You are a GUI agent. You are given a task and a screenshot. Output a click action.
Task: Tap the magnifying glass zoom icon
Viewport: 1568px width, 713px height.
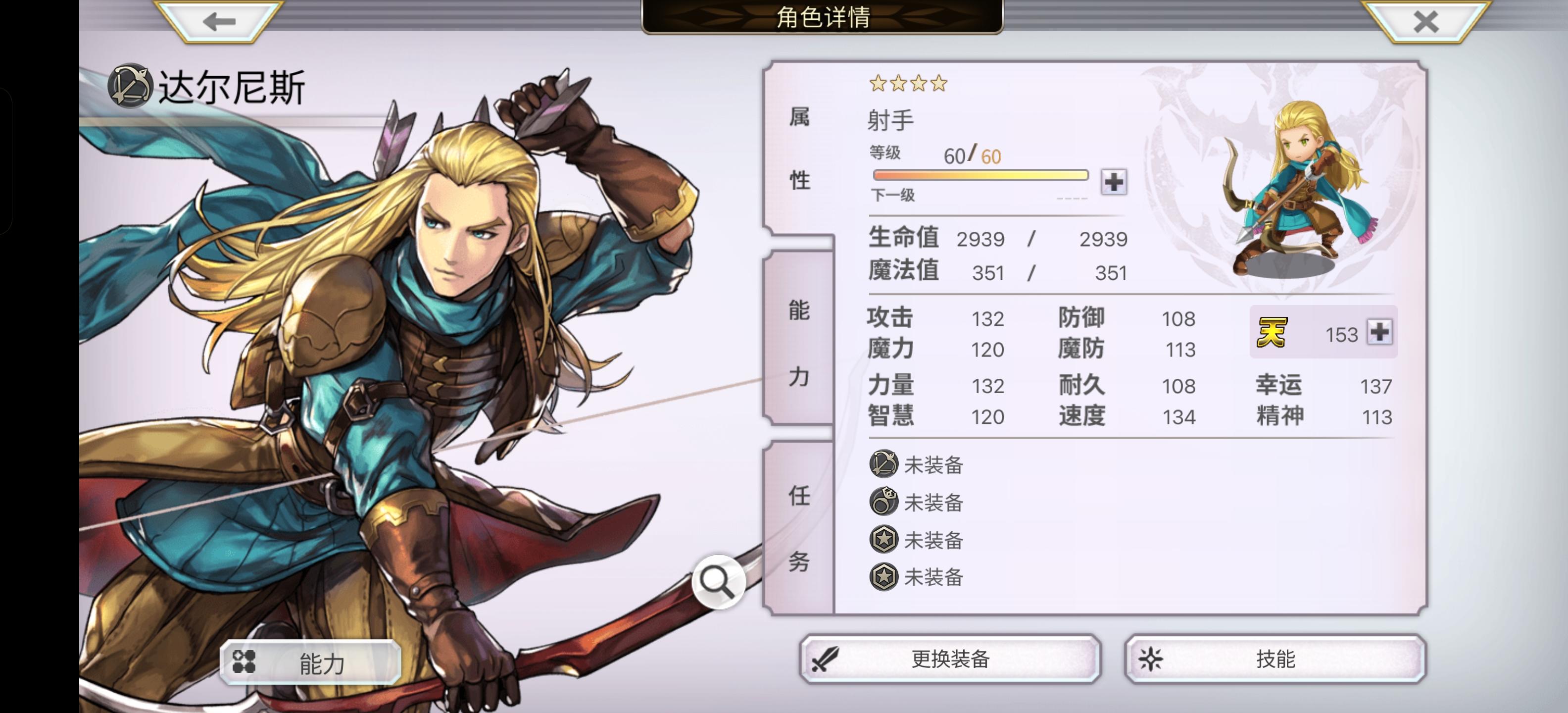point(718,581)
